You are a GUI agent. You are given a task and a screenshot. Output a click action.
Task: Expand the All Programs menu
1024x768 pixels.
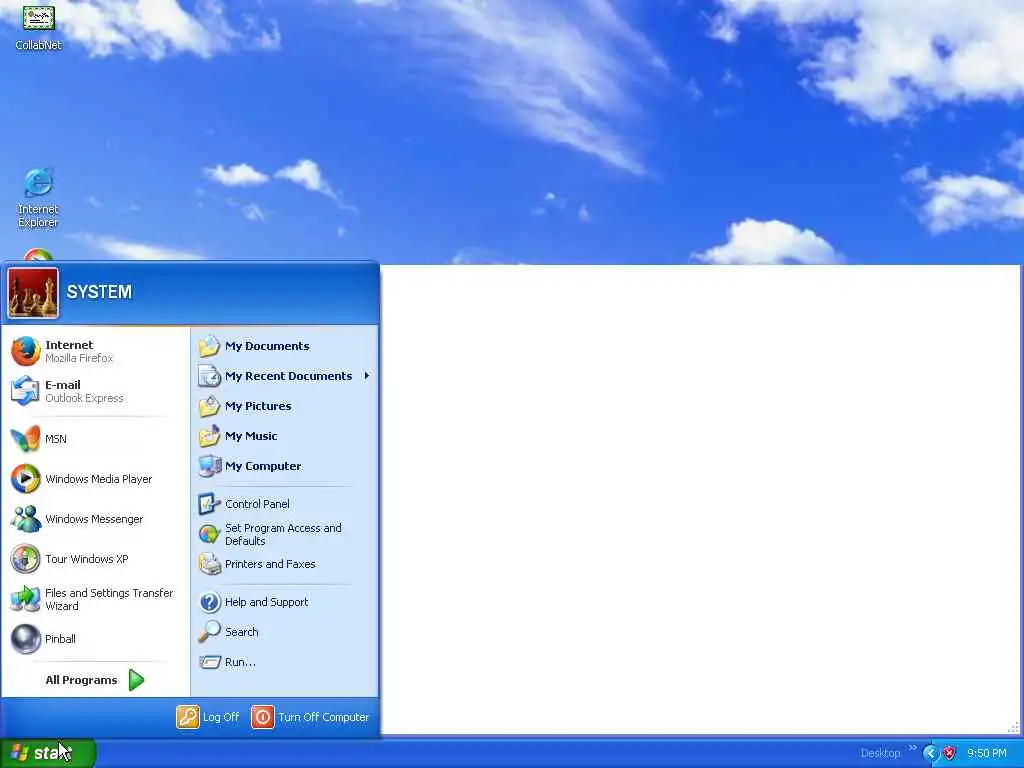(x=95, y=680)
